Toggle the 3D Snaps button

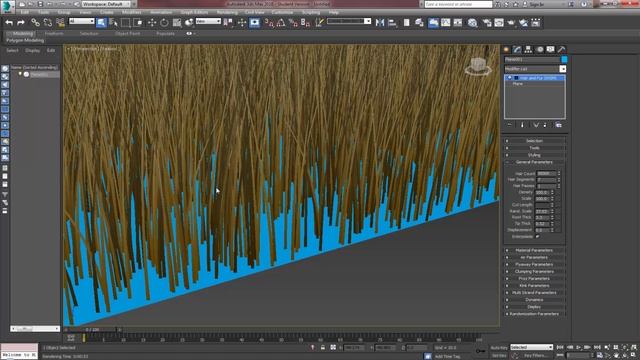pos(269,23)
